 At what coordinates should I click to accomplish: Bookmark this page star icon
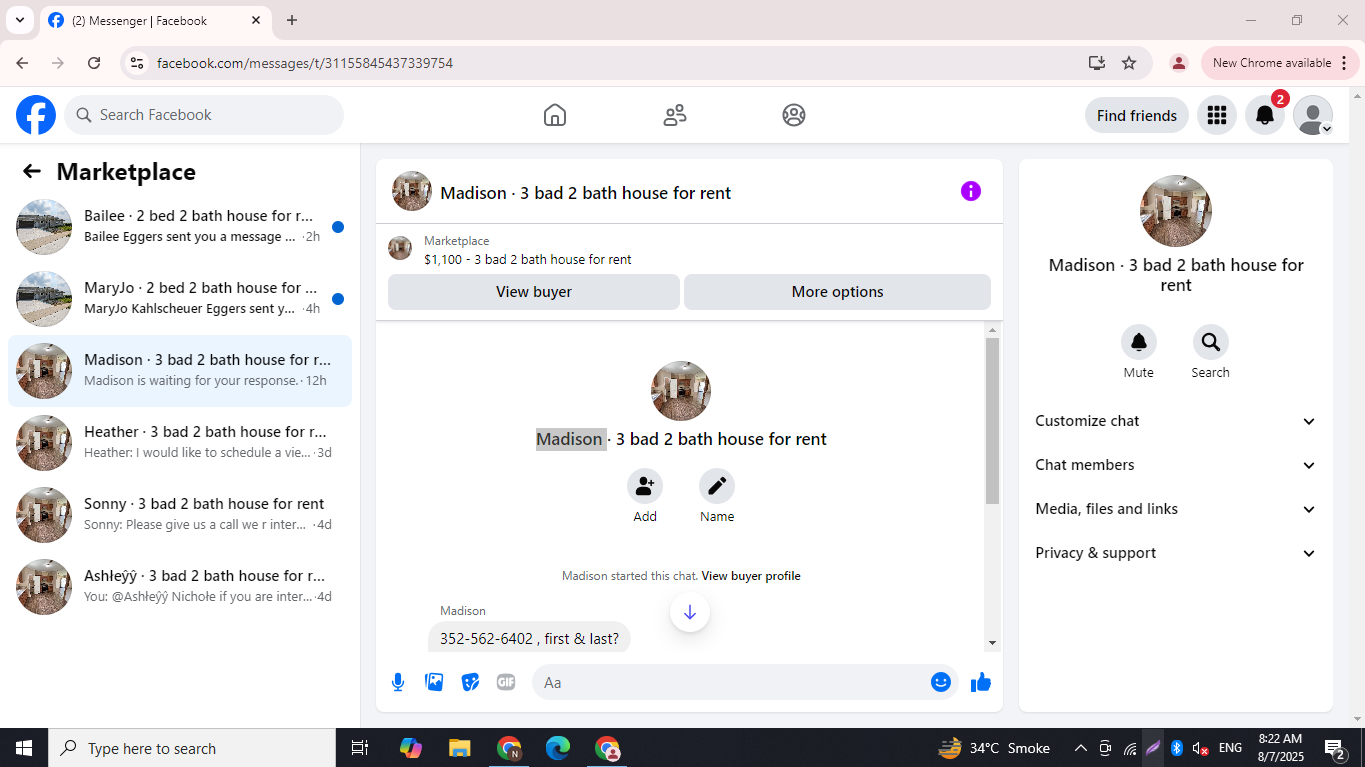1129,63
